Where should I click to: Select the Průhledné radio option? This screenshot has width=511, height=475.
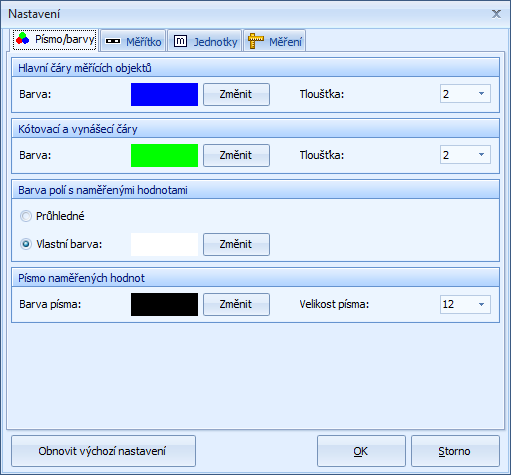click(x=26, y=216)
